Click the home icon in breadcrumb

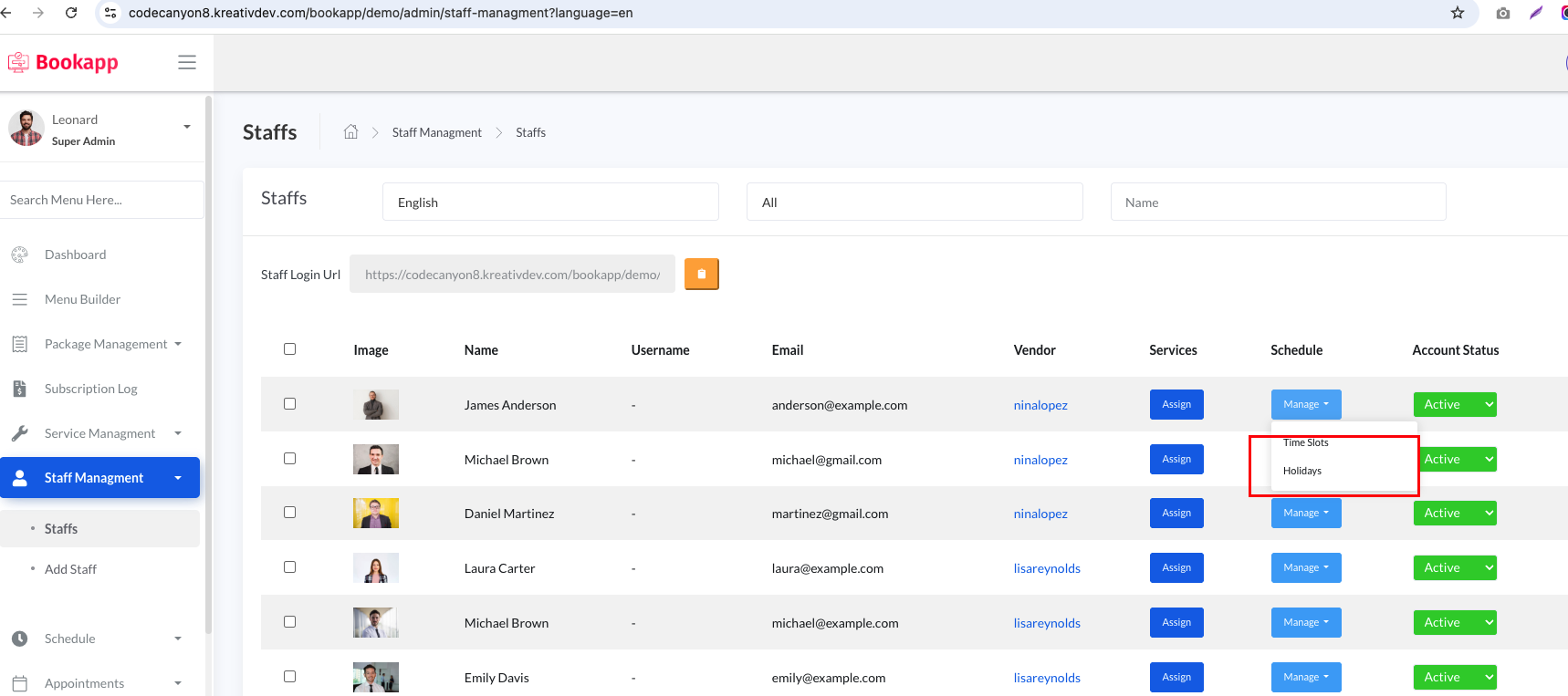350,132
